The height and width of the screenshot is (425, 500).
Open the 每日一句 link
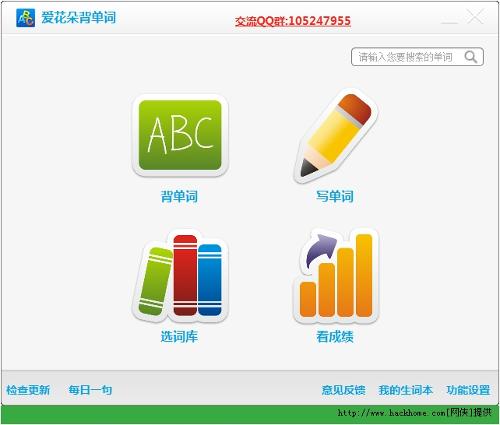pos(90,390)
